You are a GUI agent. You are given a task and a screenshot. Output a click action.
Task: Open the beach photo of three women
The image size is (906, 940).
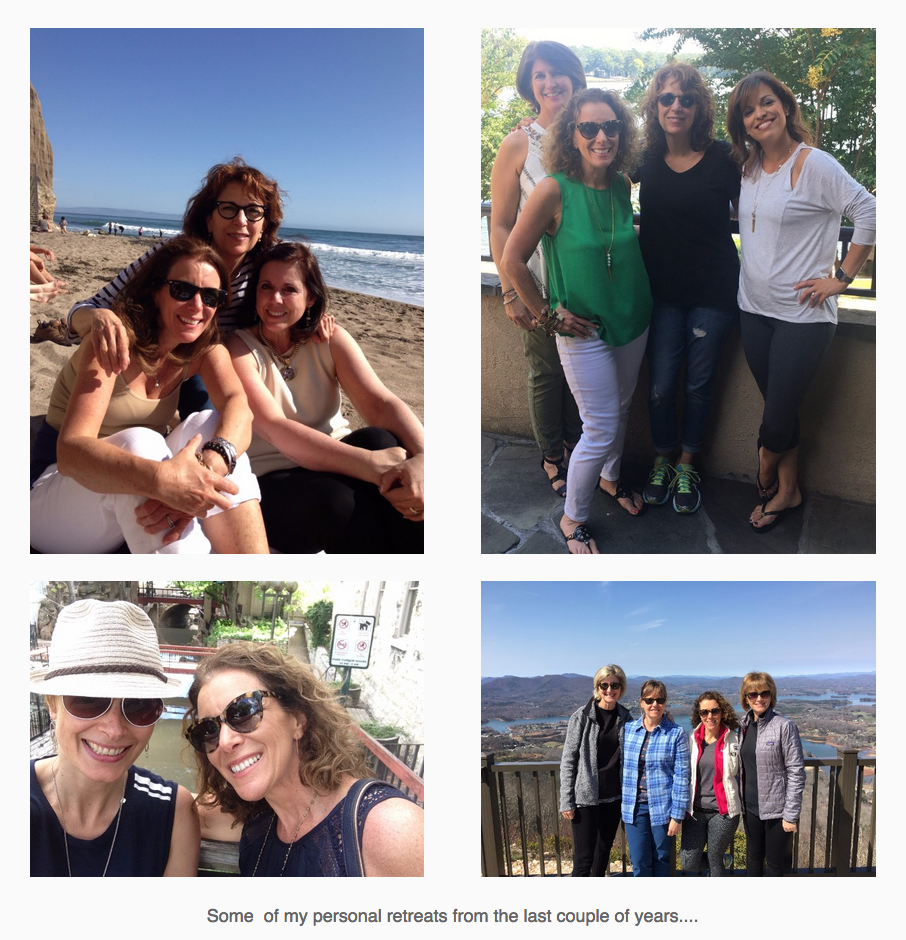[227, 291]
